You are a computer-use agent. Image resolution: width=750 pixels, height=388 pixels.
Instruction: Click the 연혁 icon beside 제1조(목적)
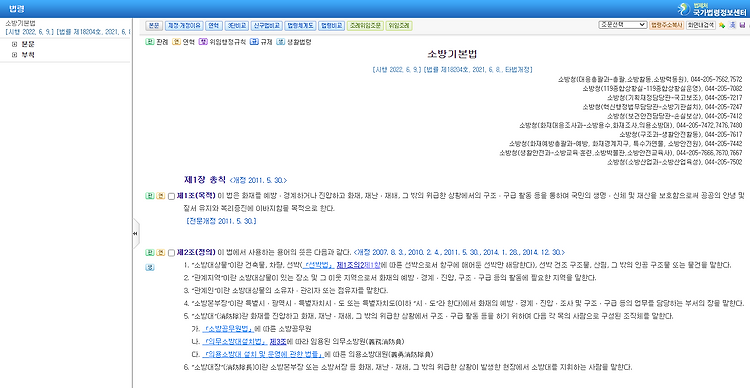click(161, 196)
